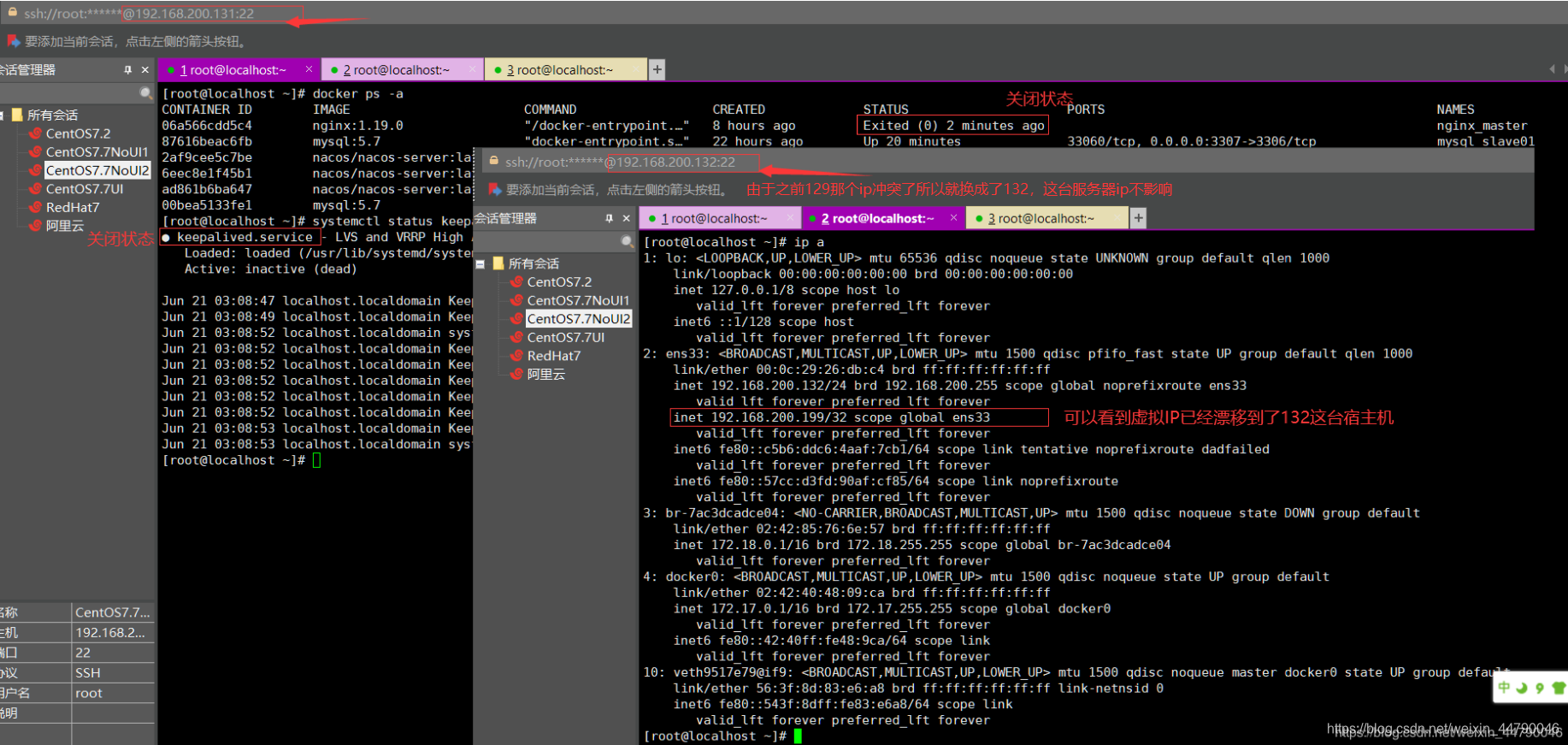Click the 'Exited (0) 2 minutes ago' status text
Viewport: 1568px width, 745px height.
coord(953,126)
